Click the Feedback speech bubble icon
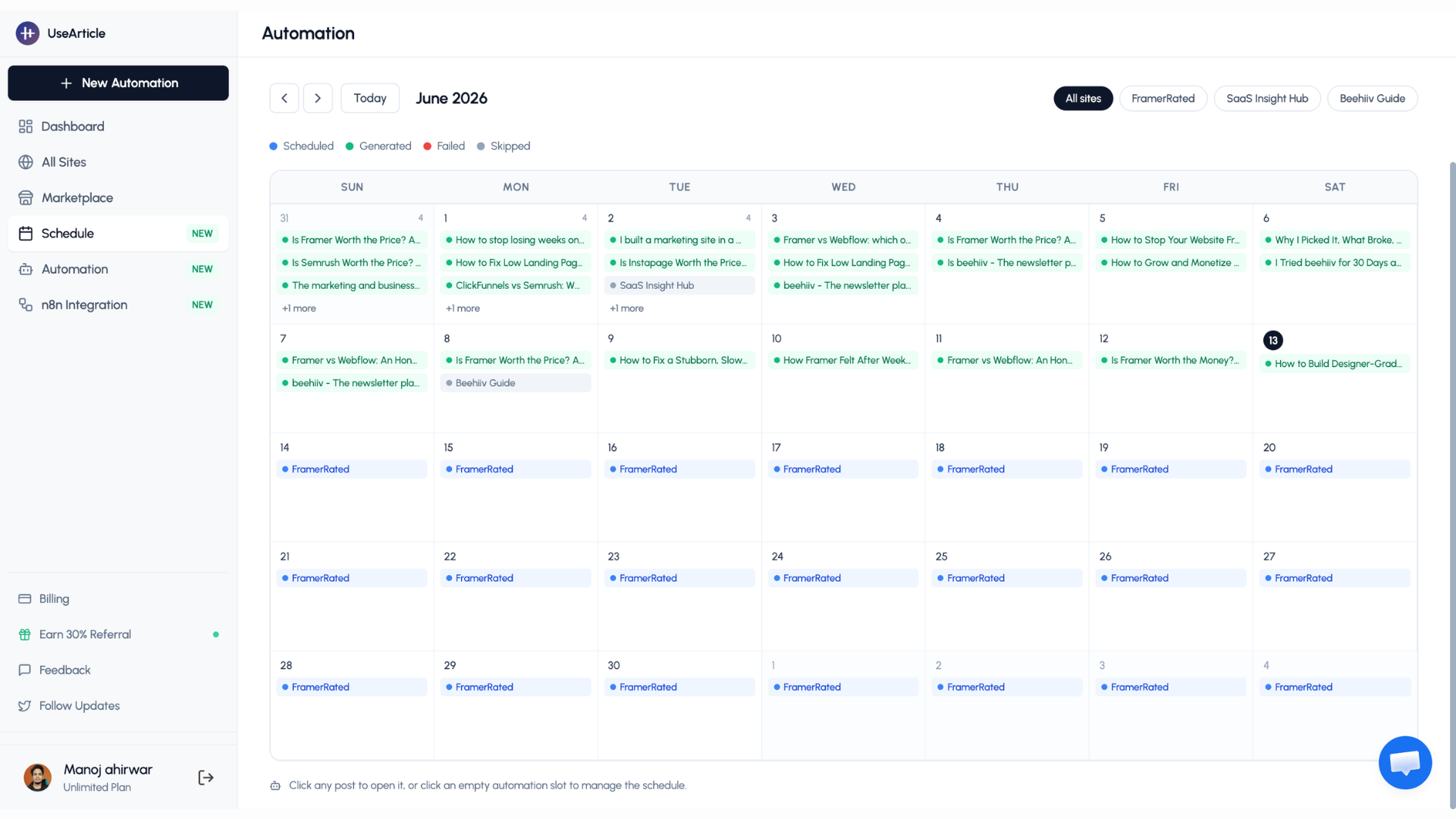1456x819 pixels. click(25, 670)
